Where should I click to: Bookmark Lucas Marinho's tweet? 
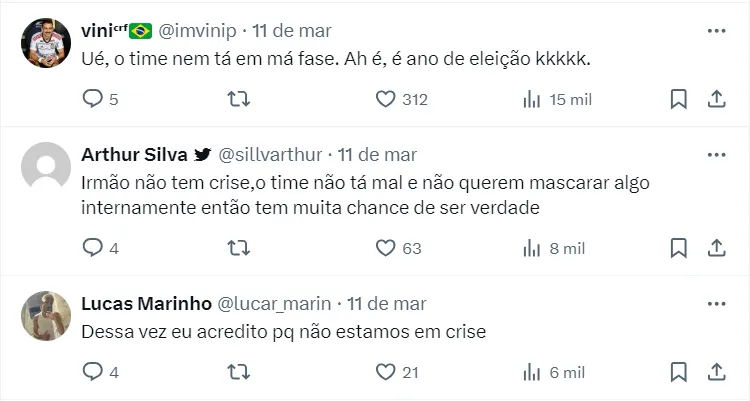click(678, 372)
